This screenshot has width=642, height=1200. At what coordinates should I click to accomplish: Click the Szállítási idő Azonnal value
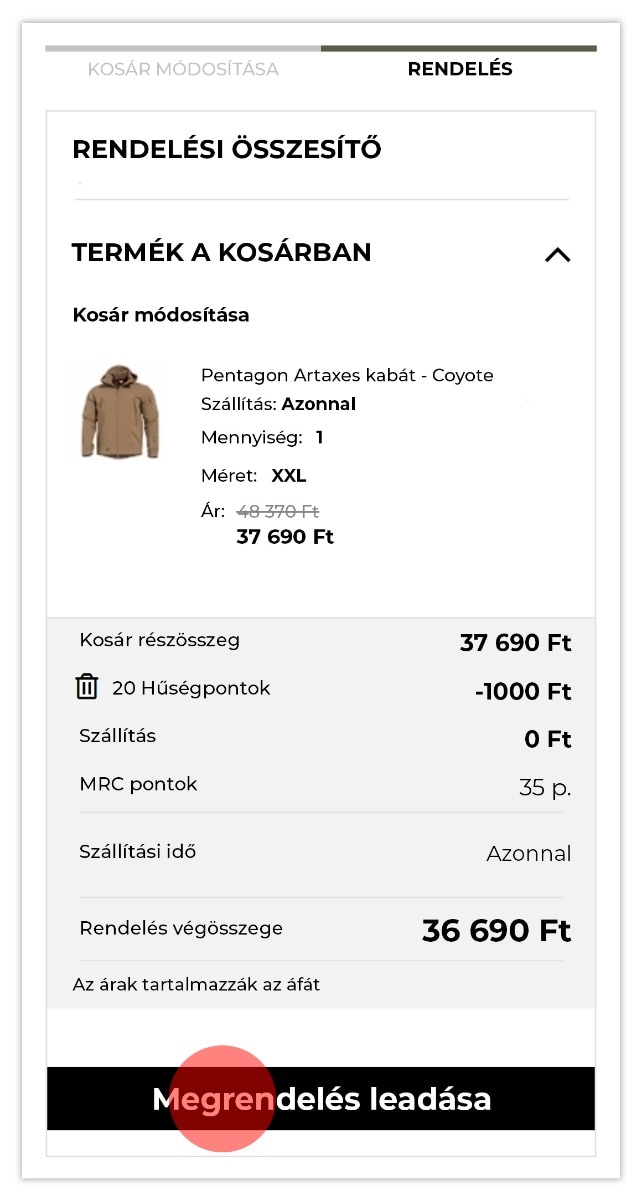[528, 854]
